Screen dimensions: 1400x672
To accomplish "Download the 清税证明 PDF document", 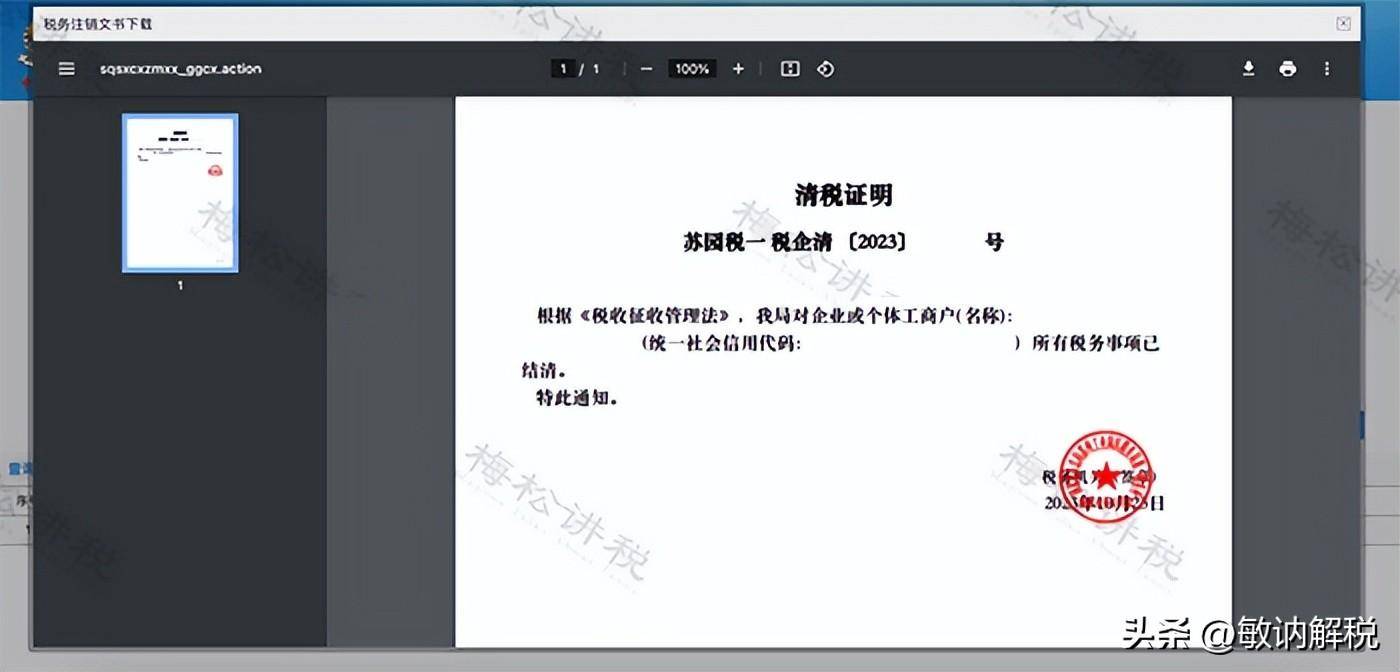I will click(1248, 68).
